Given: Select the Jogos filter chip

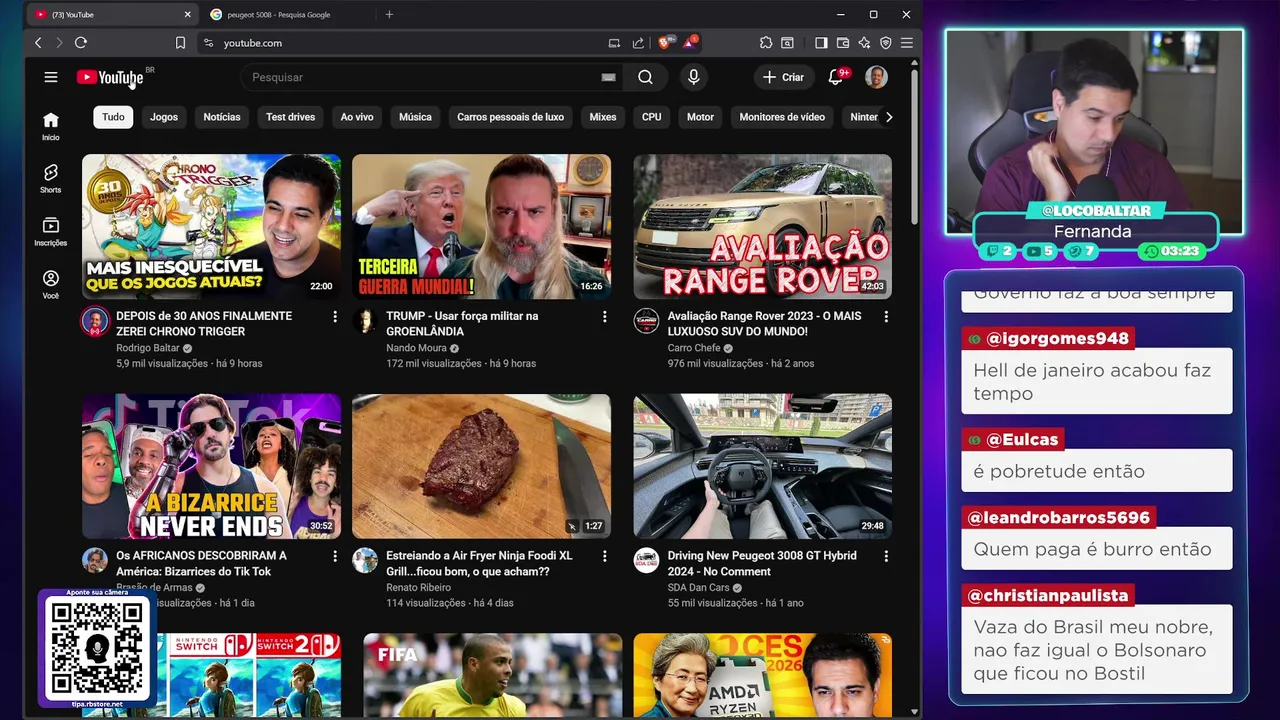Looking at the screenshot, I should (164, 117).
